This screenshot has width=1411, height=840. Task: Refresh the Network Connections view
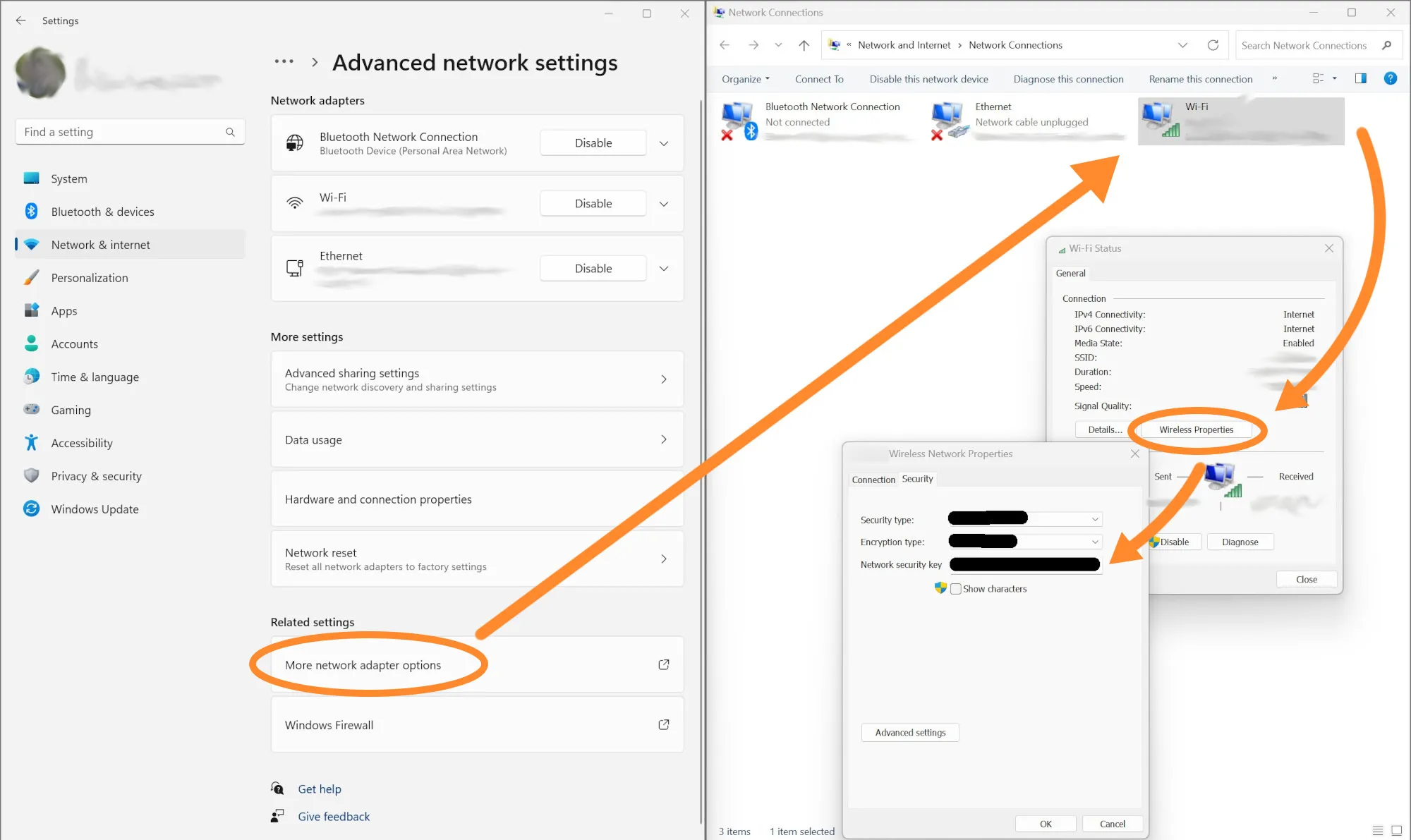[1213, 44]
